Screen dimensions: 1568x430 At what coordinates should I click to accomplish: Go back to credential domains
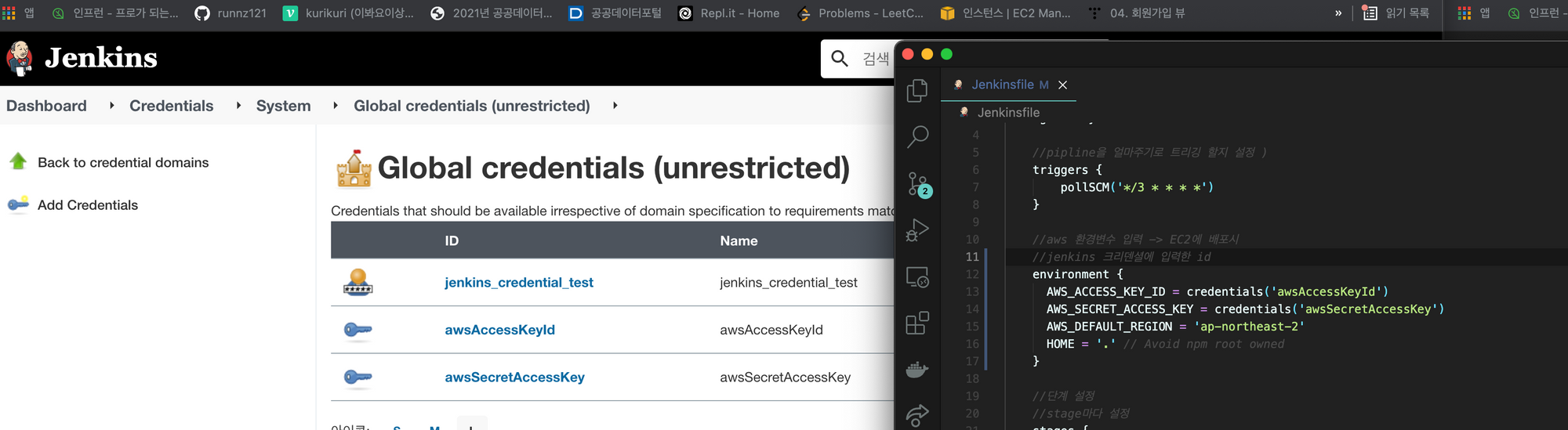(x=123, y=162)
